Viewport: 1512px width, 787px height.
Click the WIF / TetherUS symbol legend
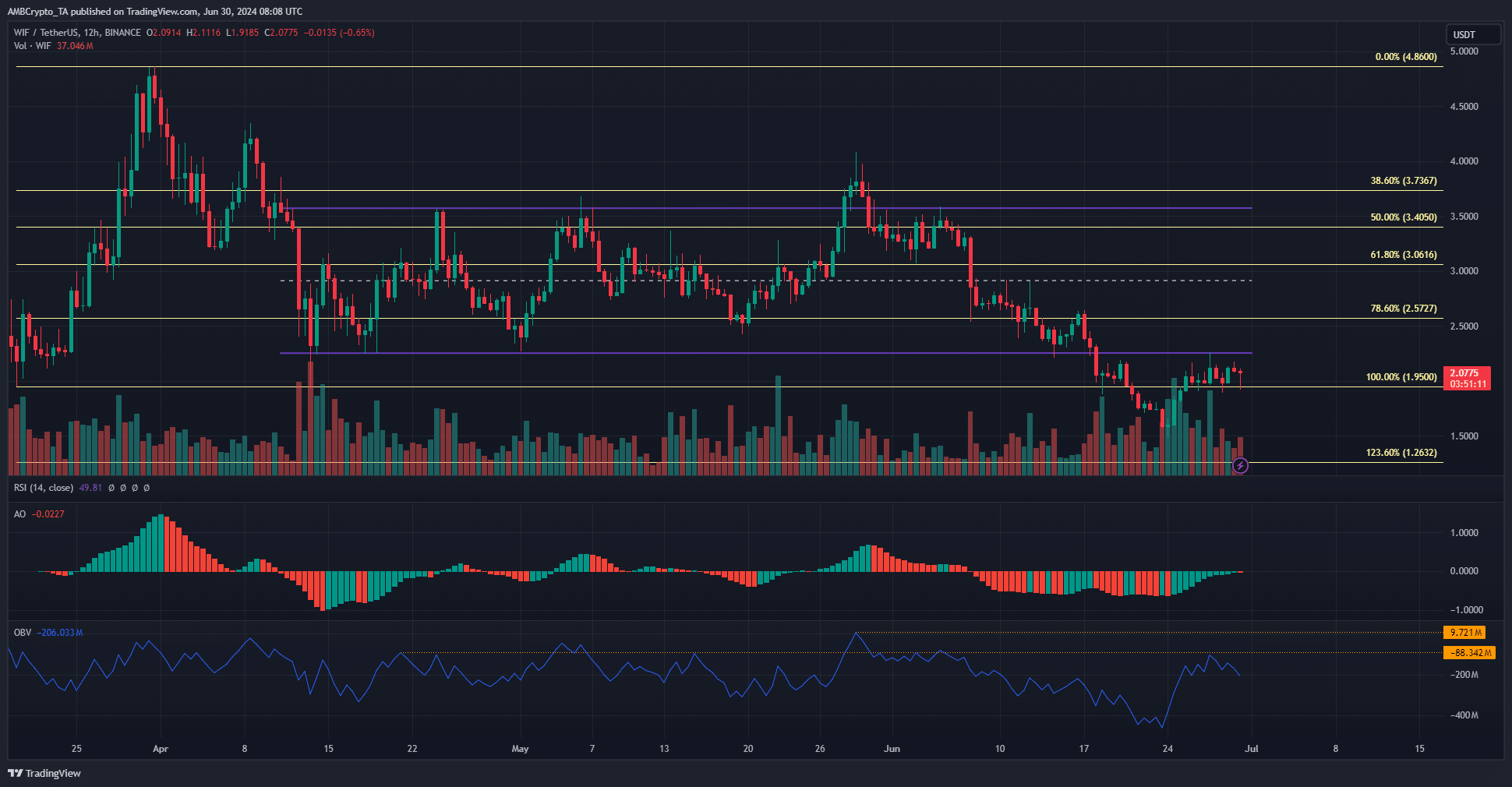(77, 33)
